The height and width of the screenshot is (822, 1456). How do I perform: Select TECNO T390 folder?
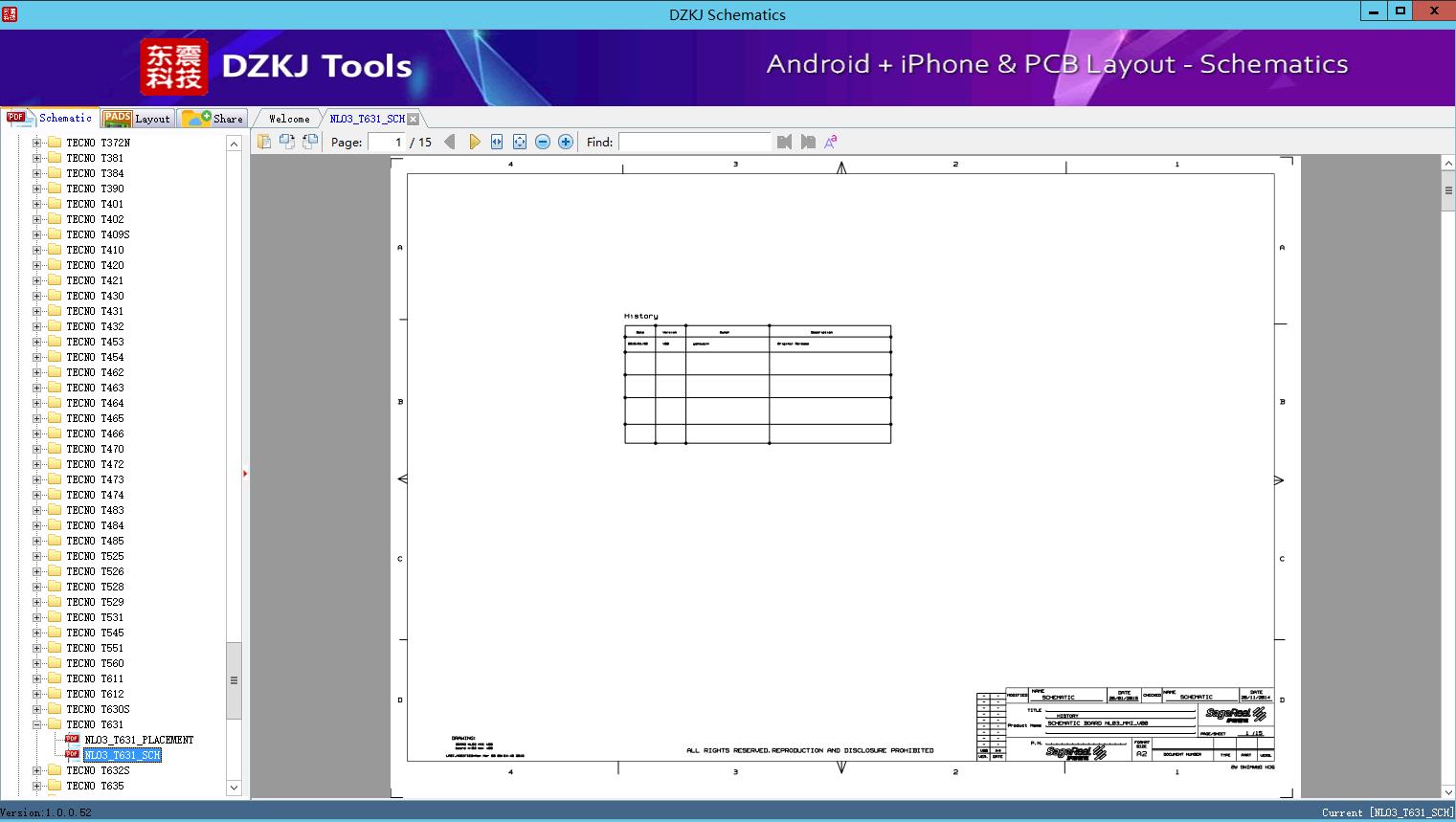pyautogui.click(x=95, y=189)
